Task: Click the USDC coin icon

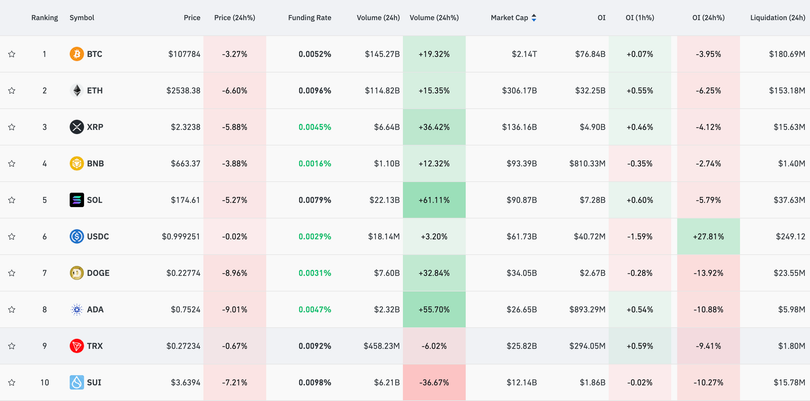Action: click(76, 237)
